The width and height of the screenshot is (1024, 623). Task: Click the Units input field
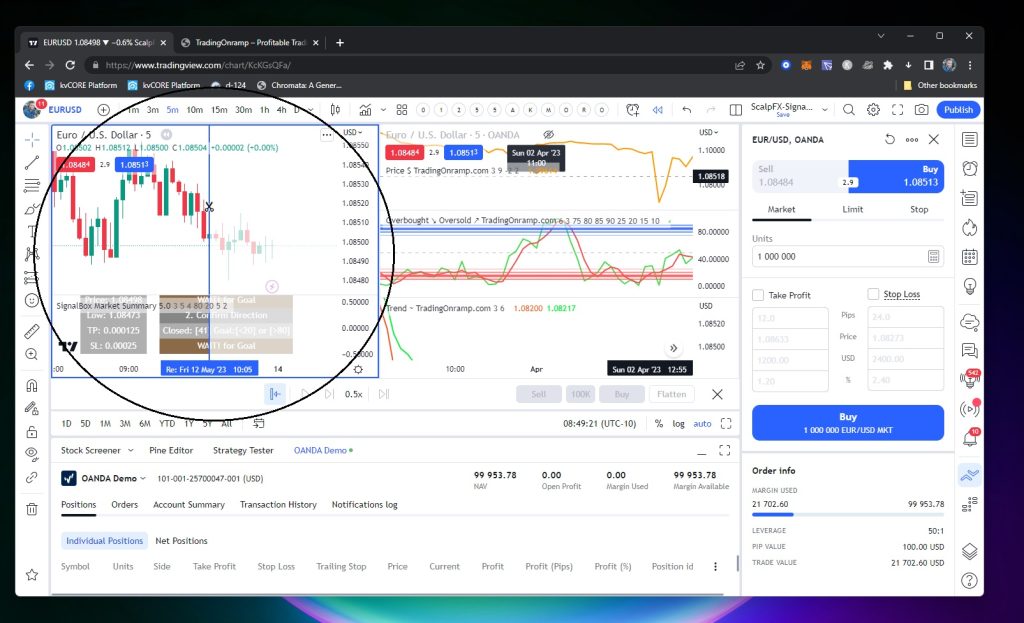(836, 256)
